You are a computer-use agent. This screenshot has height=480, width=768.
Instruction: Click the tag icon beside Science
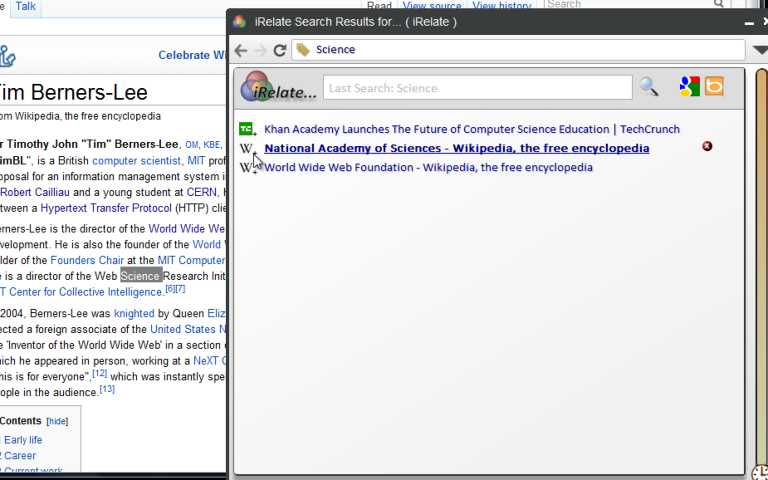303,49
